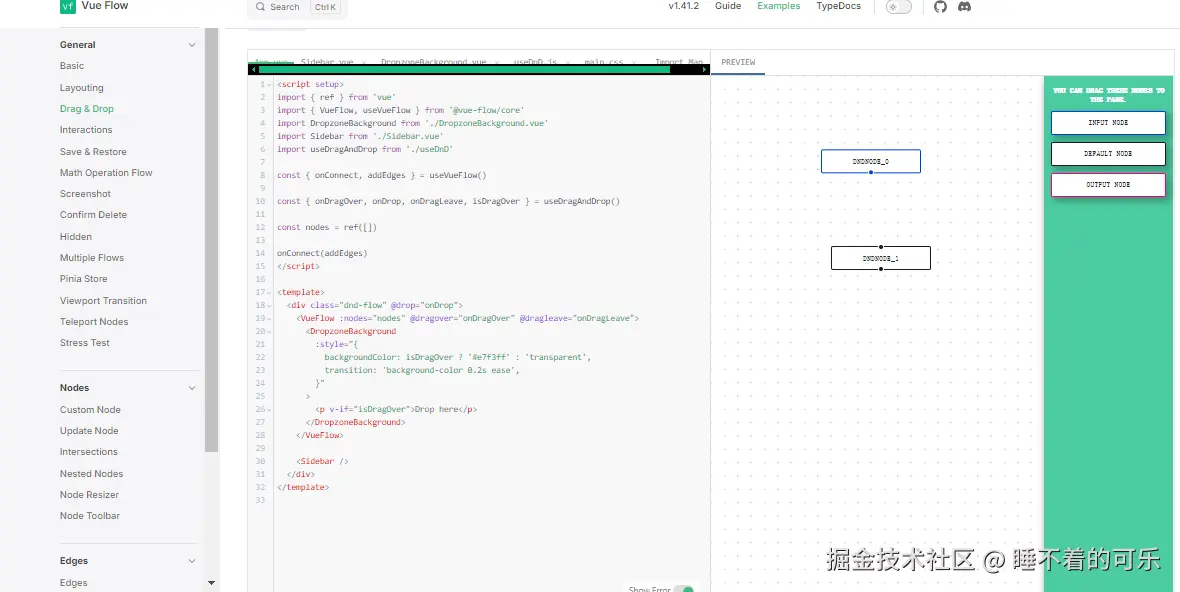Select the DNDNODE_1 node on canvas
The image size is (1180, 592).
880,258
